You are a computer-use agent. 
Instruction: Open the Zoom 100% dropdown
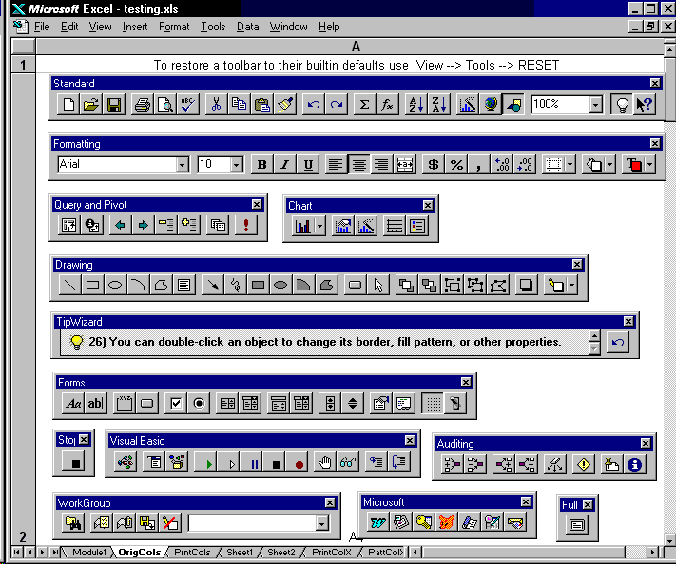(x=595, y=104)
